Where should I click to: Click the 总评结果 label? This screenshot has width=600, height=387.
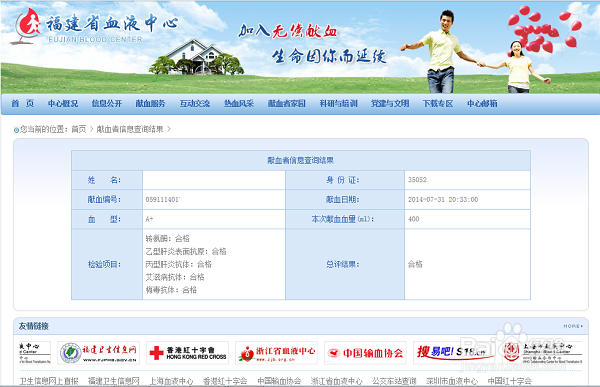point(342,264)
